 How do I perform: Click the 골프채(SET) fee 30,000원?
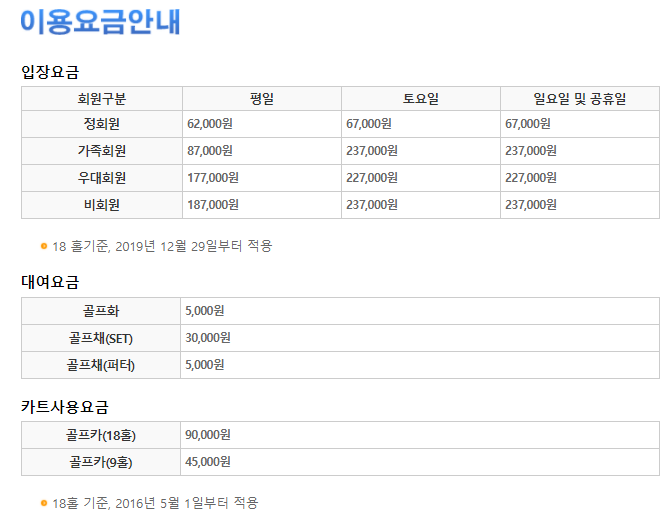[208, 338]
